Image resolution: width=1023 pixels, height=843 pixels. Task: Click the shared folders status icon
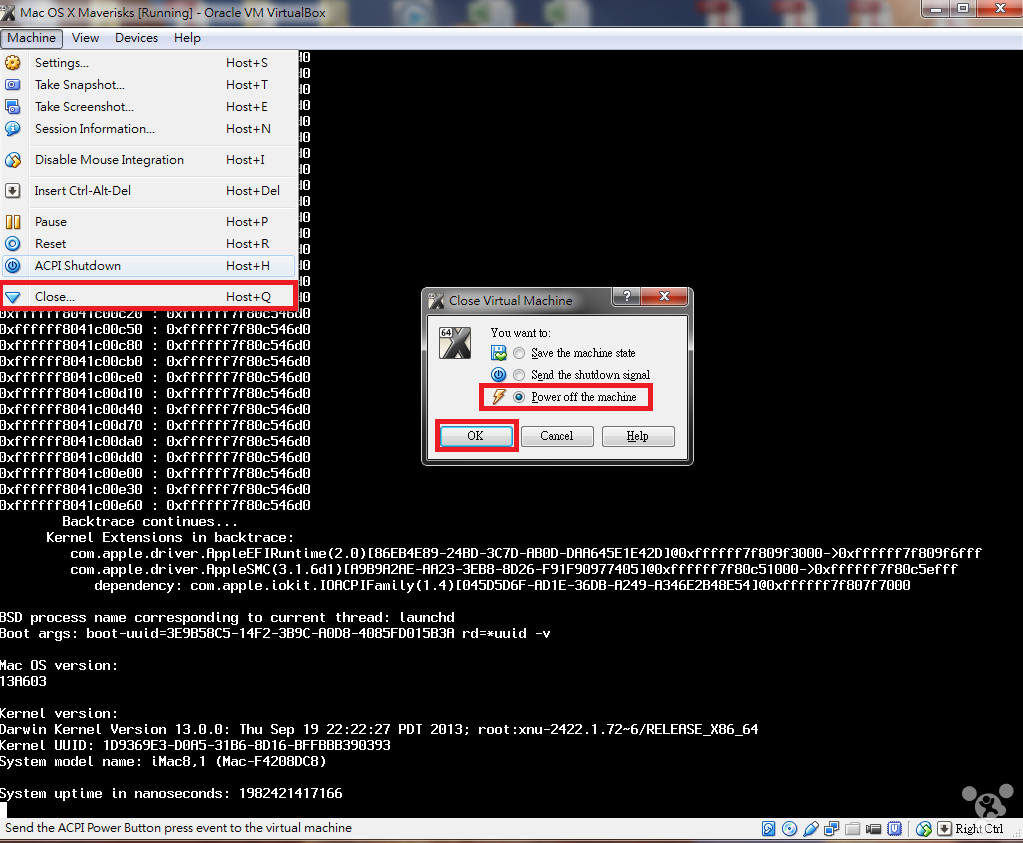click(x=852, y=828)
